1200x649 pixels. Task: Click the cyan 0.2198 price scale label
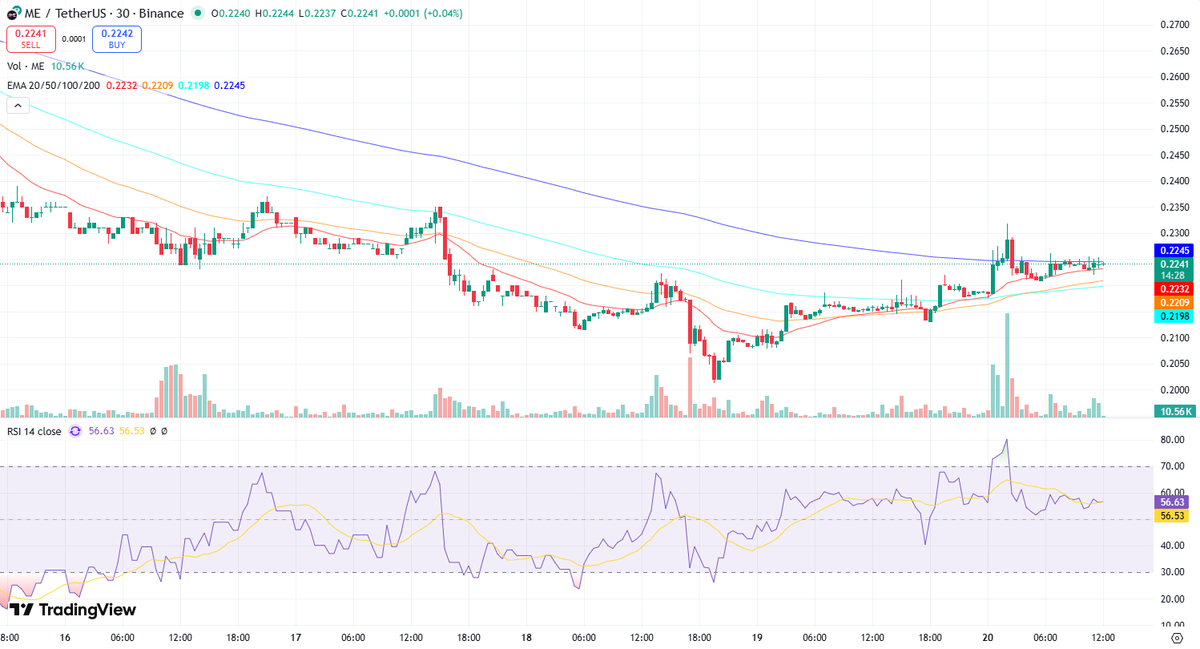[1173, 316]
